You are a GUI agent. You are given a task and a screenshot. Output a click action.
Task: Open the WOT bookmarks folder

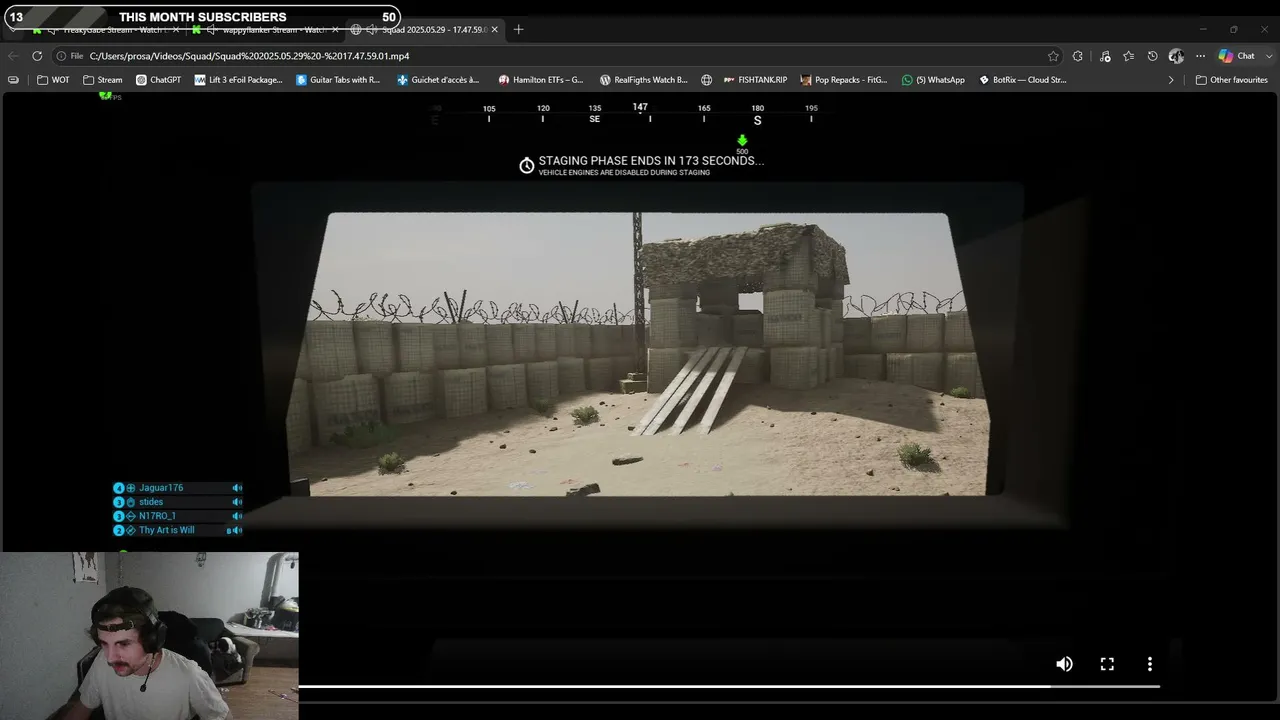point(53,80)
